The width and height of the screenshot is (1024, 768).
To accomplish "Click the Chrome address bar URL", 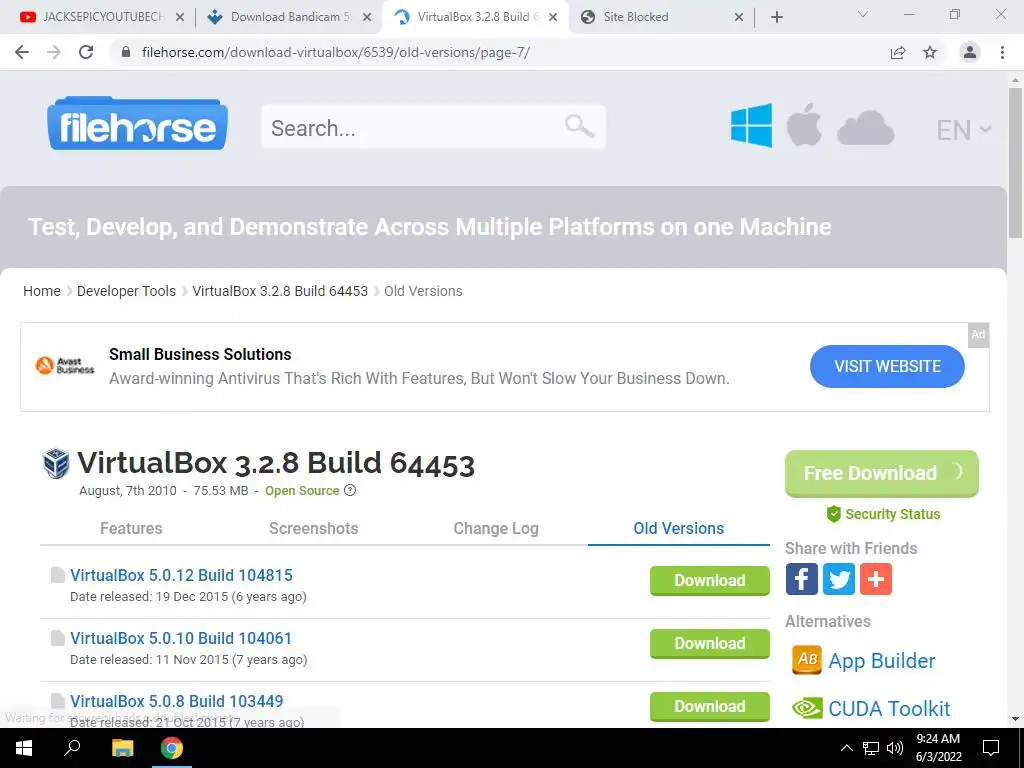I will [336, 52].
